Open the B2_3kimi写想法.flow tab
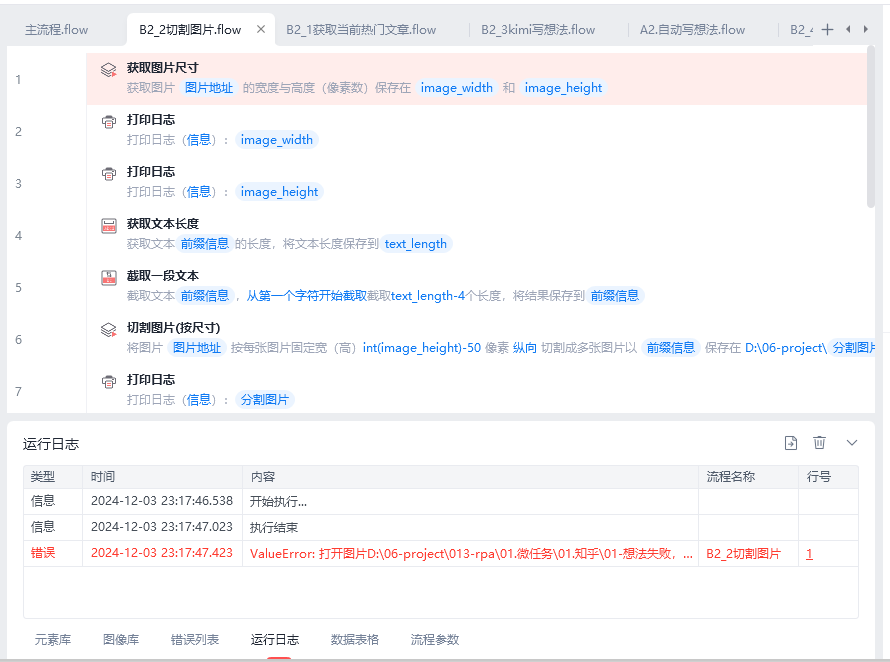 pos(537,30)
